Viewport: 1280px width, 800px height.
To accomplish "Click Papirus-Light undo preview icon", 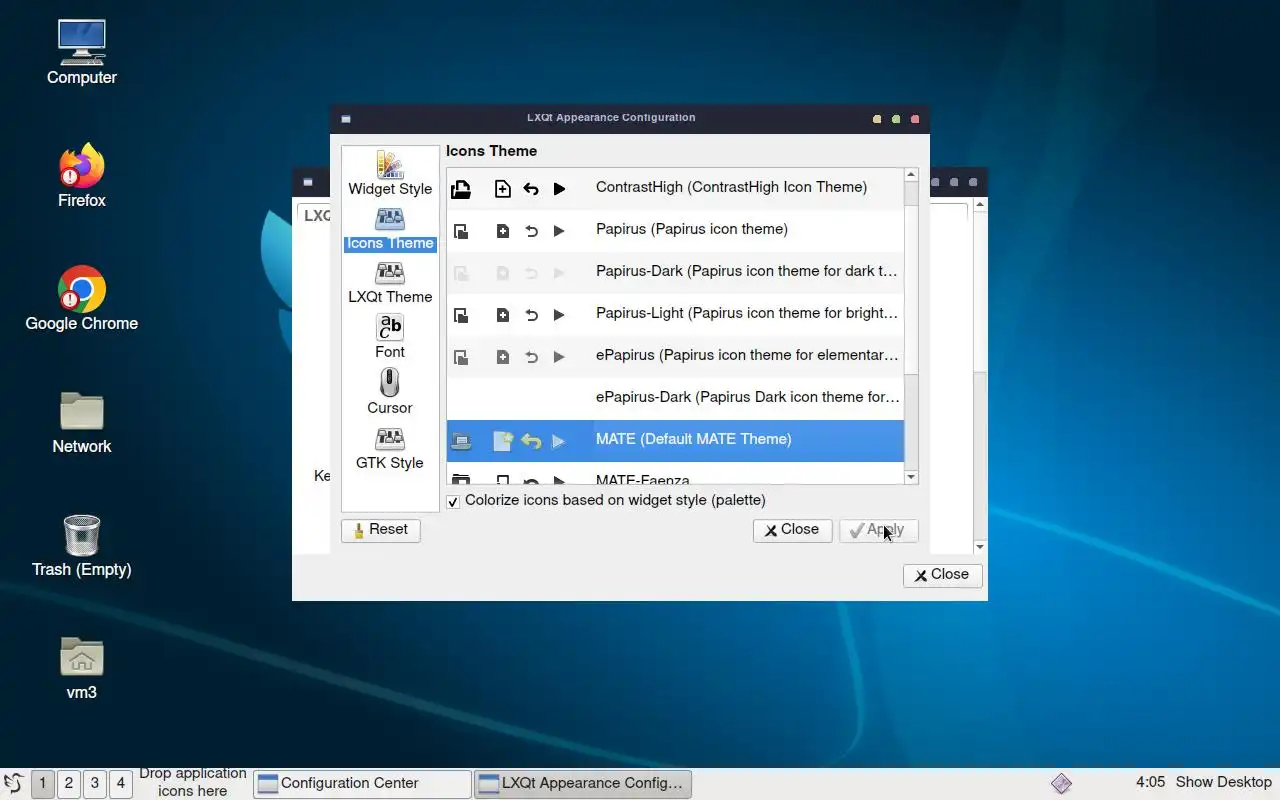I will click(531, 315).
